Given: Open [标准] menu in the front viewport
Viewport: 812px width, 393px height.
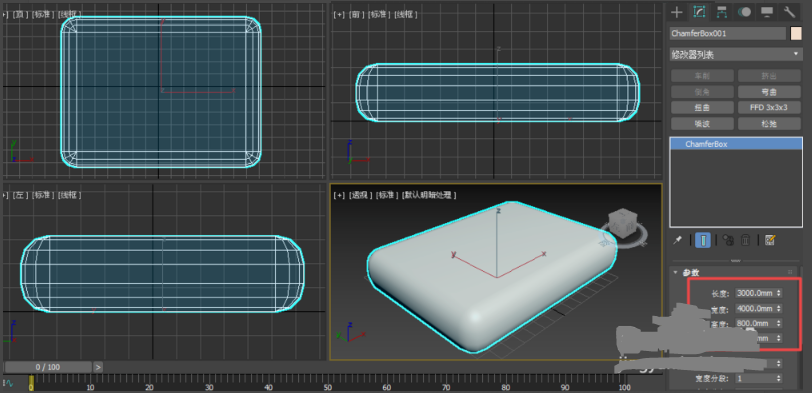Looking at the screenshot, I should click(379, 14).
